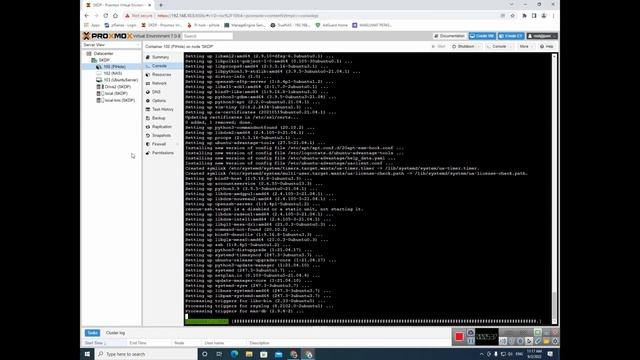
Task: Open the AdGuard Home bookmark
Action: point(331,25)
